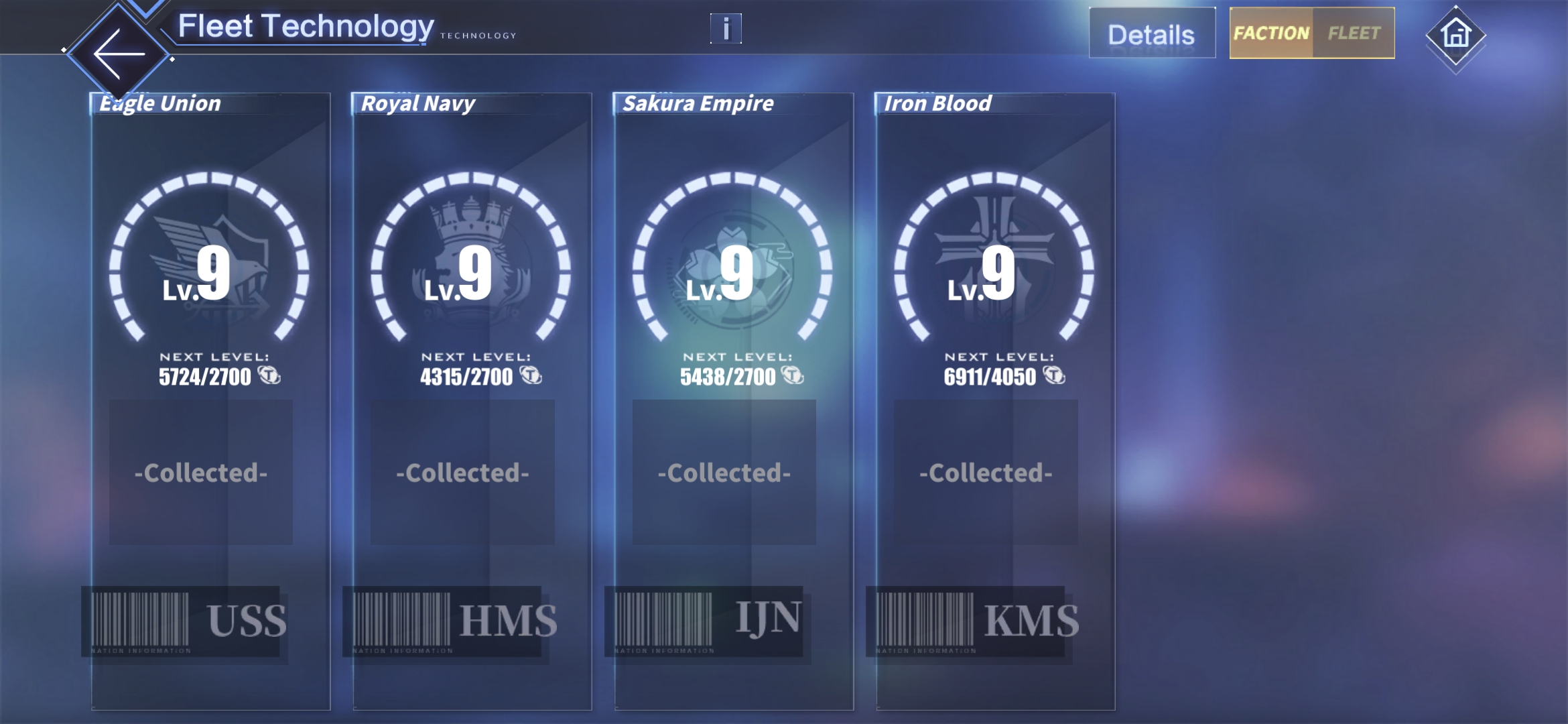Open the info 'i' icon
The image size is (1568, 724).
726,29
